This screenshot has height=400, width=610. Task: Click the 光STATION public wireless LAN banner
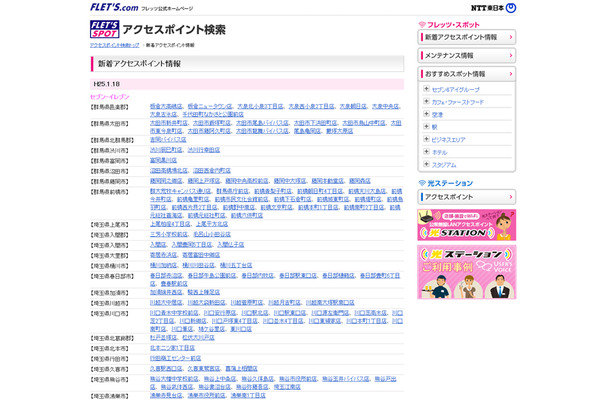pyautogui.click(x=466, y=225)
